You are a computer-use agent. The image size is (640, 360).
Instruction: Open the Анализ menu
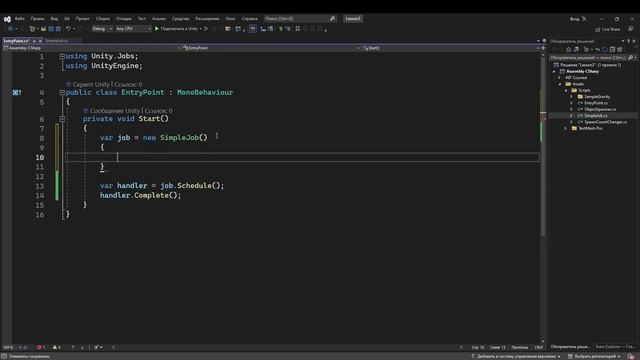(x=159, y=19)
